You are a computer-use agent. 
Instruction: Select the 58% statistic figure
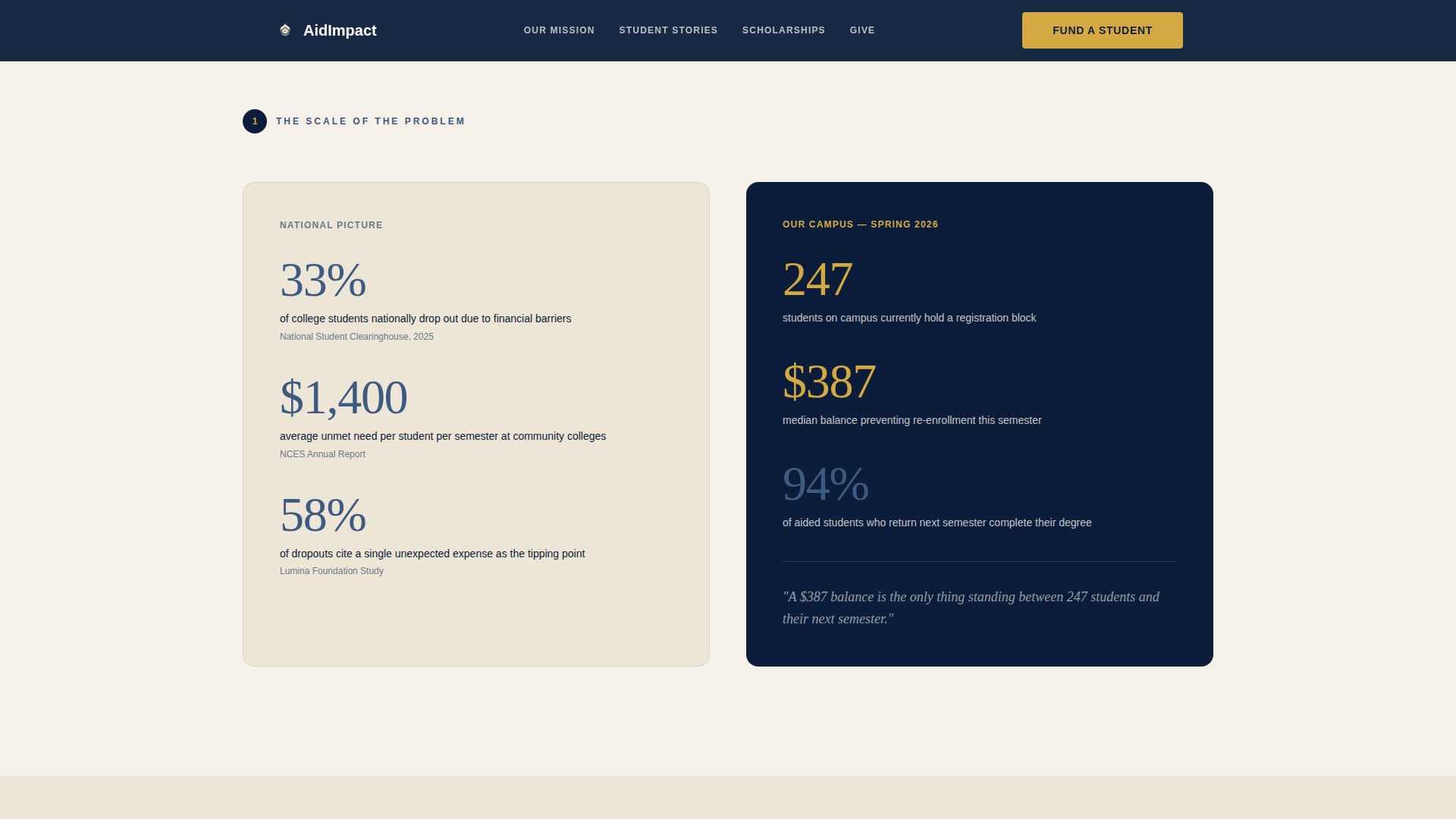[322, 516]
